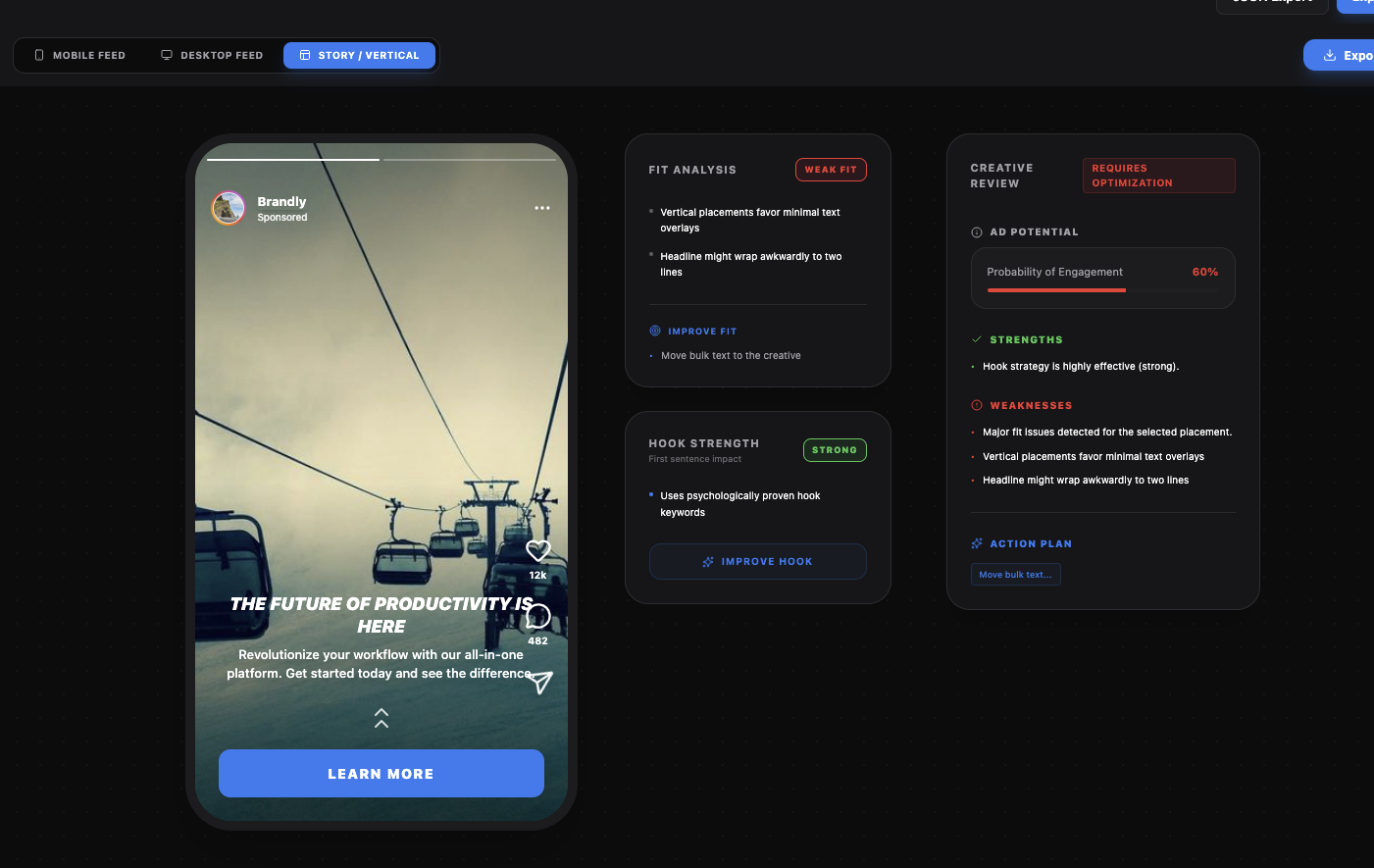This screenshot has height=868, width=1374.
Task: Share the ad with the paper plane icon
Action: coord(540,682)
